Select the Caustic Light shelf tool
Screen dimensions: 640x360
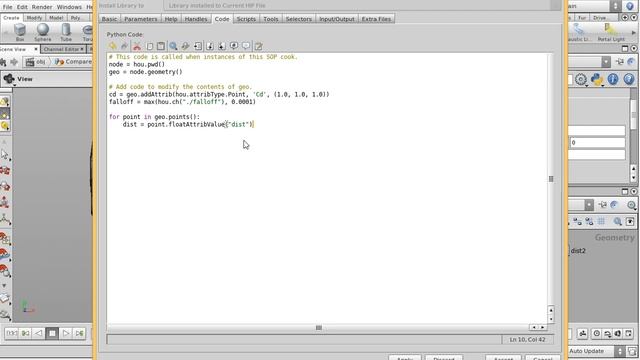tap(579, 32)
